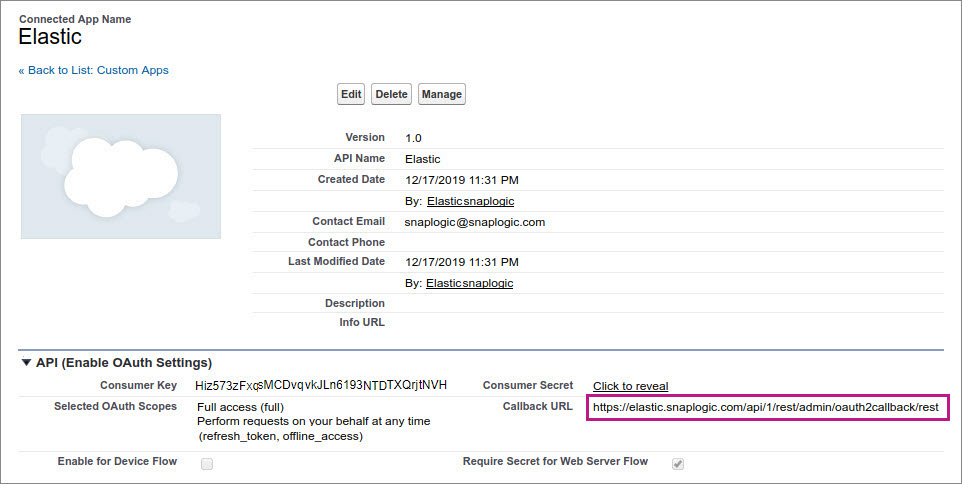Click the Selected OAuth Scopes label
This screenshot has height=484, width=962.
point(115,406)
